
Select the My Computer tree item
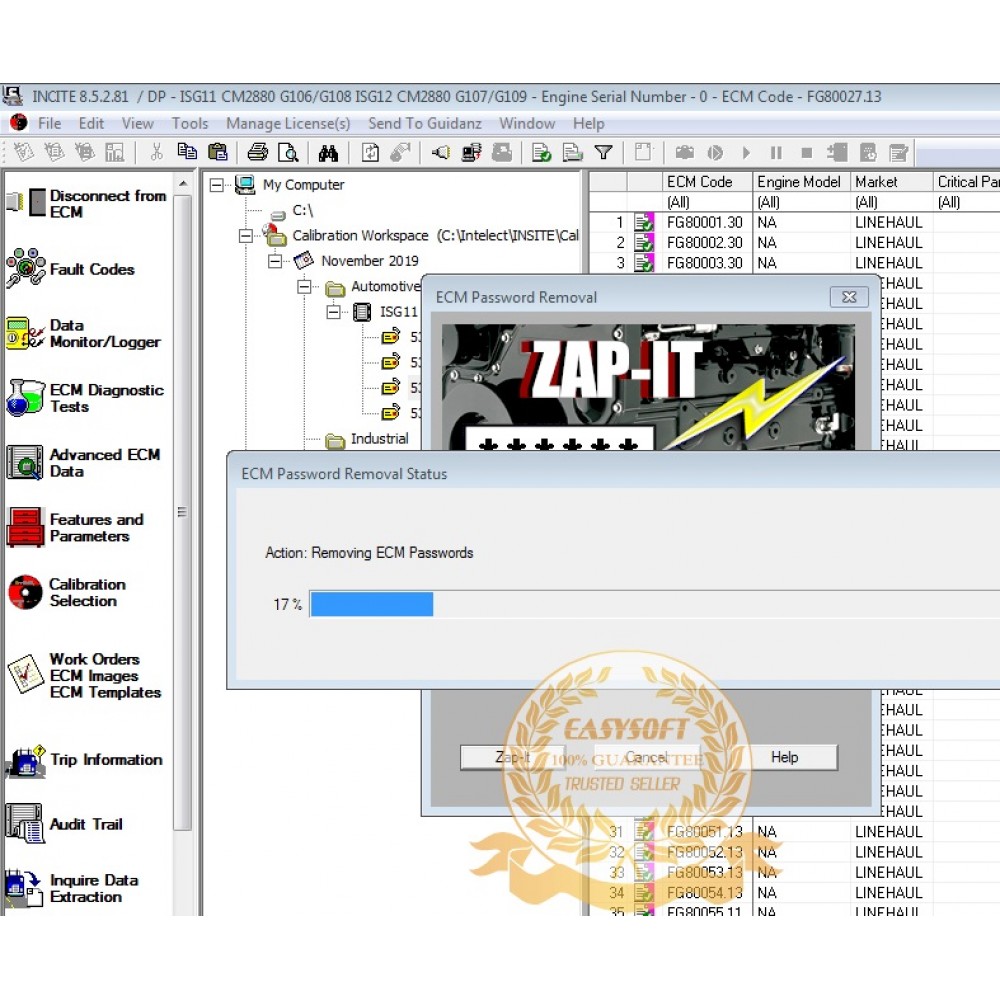[x=304, y=185]
